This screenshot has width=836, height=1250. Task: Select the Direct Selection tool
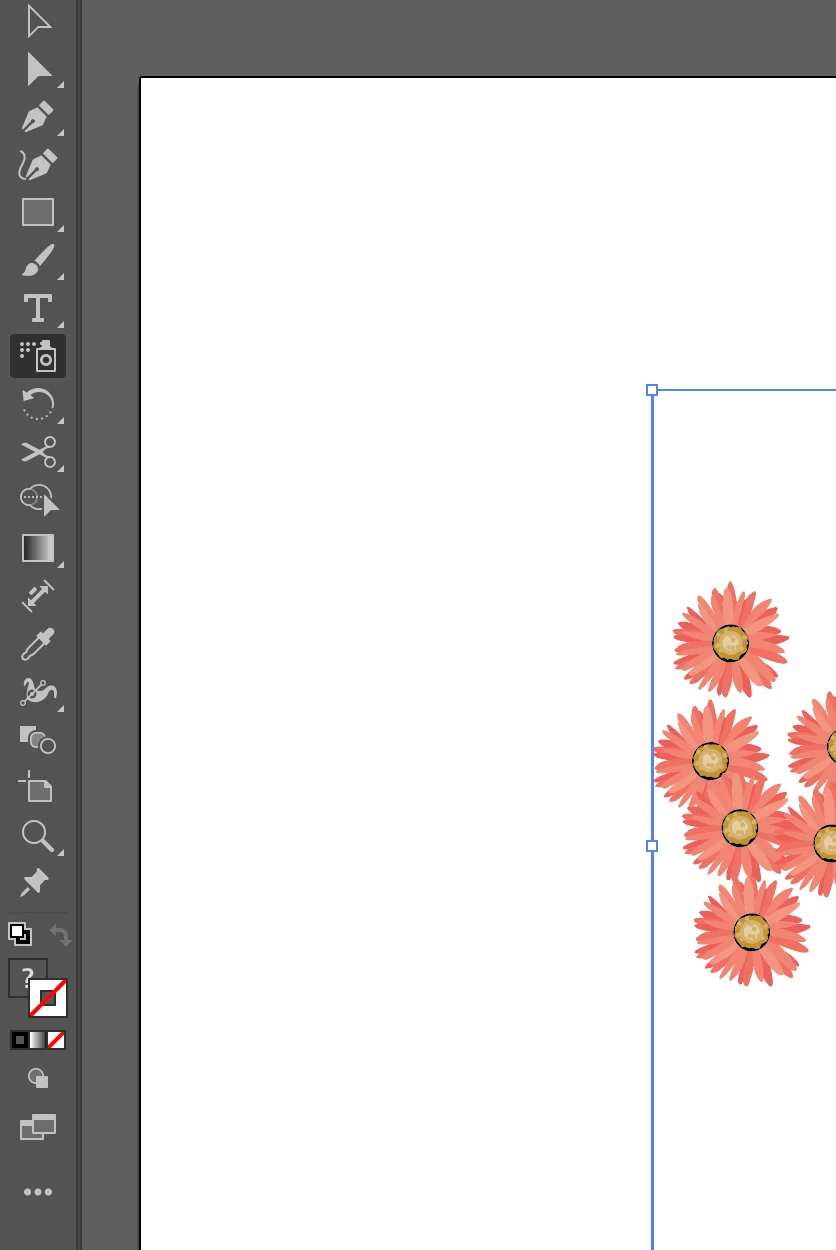[x=38, y=69]
